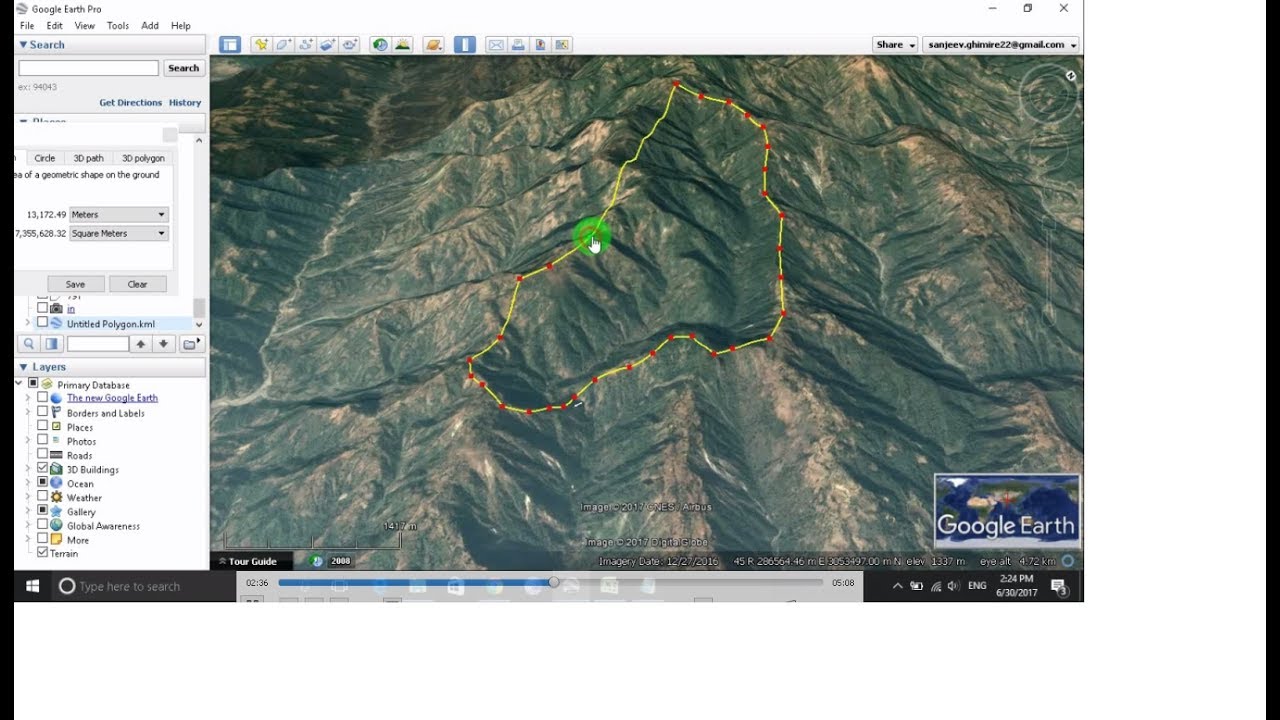Viewport: 1280px width, 720px height.
Task: Click the Show Ruler toolbar icon
Action: 465,45
